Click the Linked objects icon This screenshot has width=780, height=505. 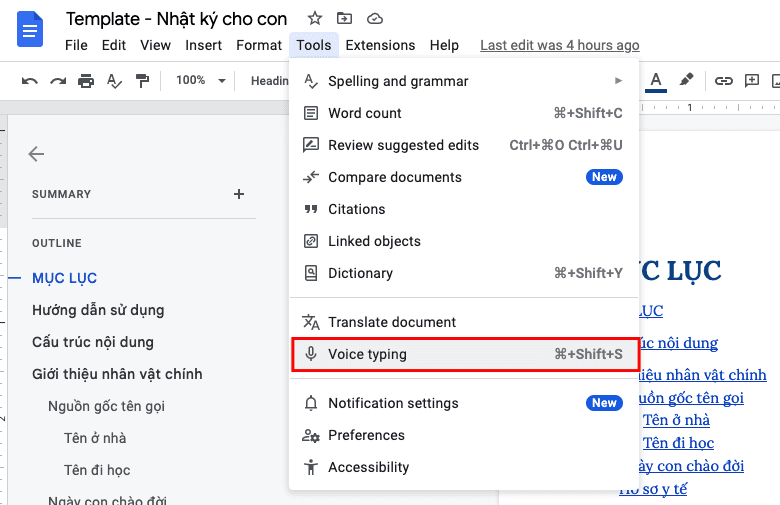click(x=311, y=241)
